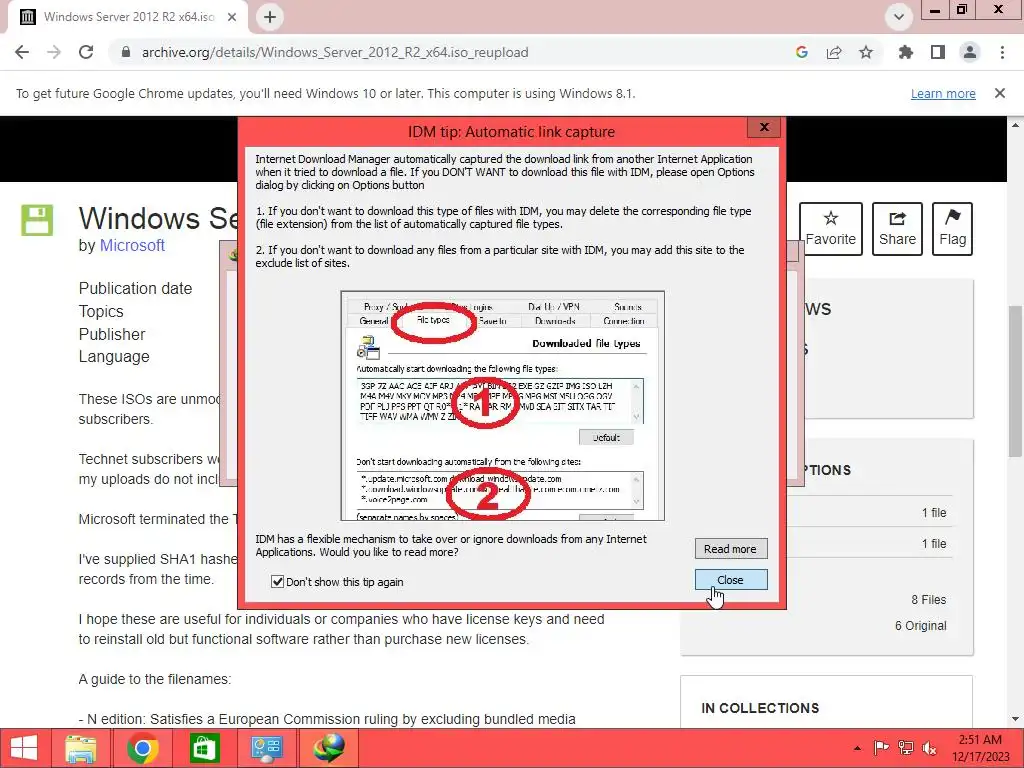The width and height of the screenshot is (1024, 768).
Task: Click the 'Language' label
Action: [x=114, y=357]
